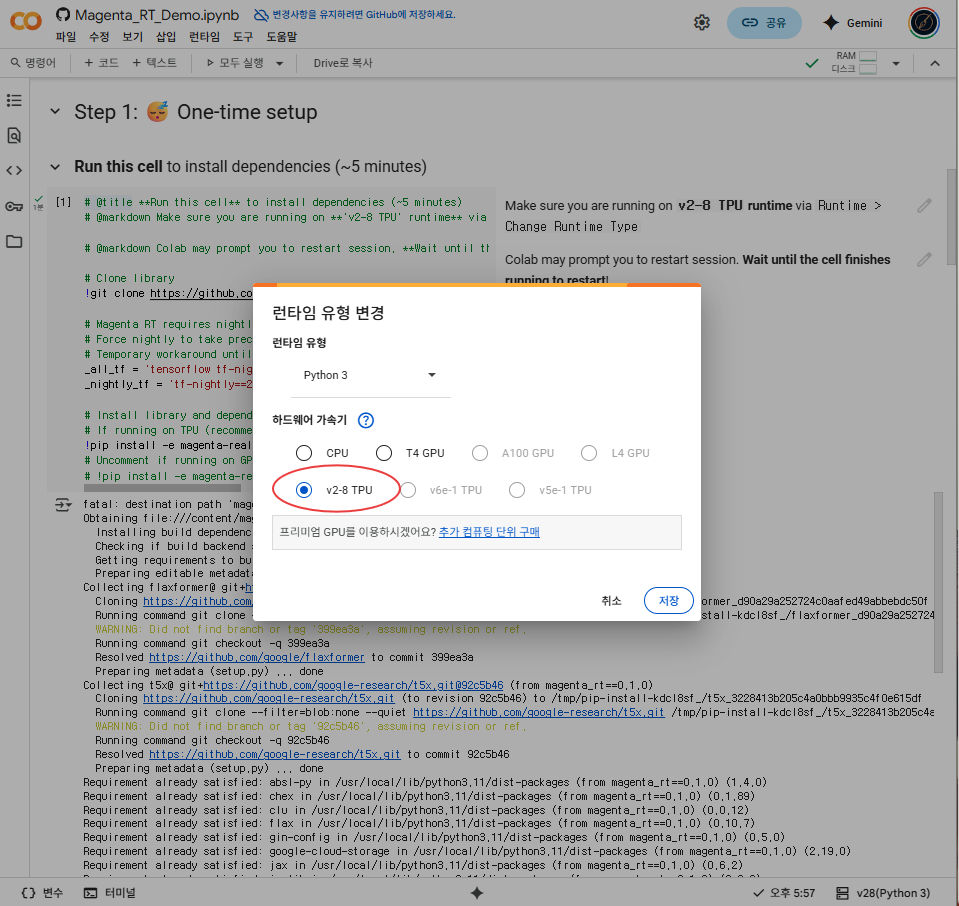Click the Magenta_RT_Demo.ipynb notebook title
This screenshot has height=906, width=959.
coord(157,15)
